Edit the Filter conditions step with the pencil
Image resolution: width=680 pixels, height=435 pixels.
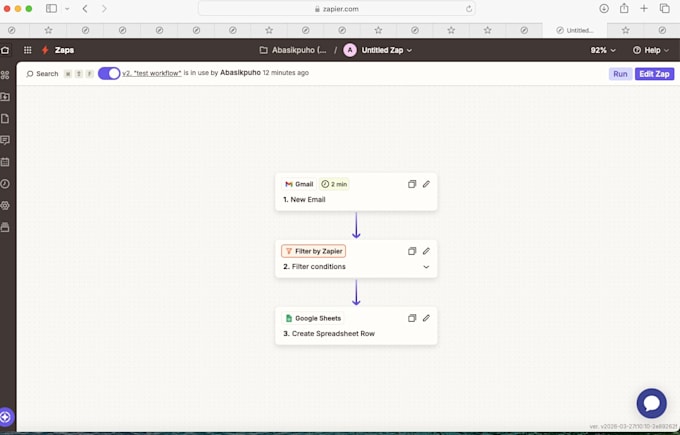pos(426,251)
